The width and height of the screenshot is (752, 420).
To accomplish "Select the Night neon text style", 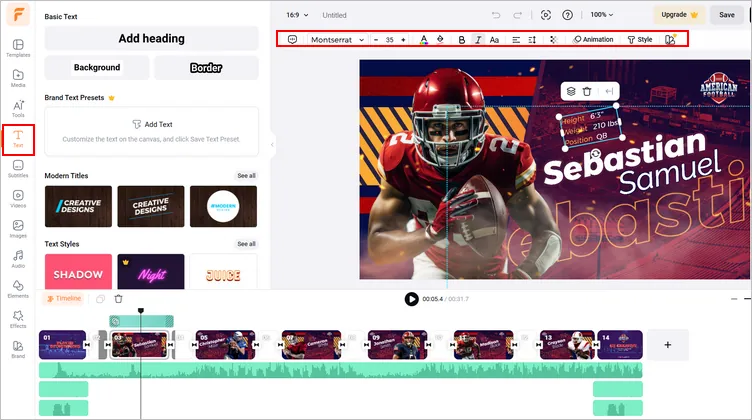I will (x=151, y=272).
